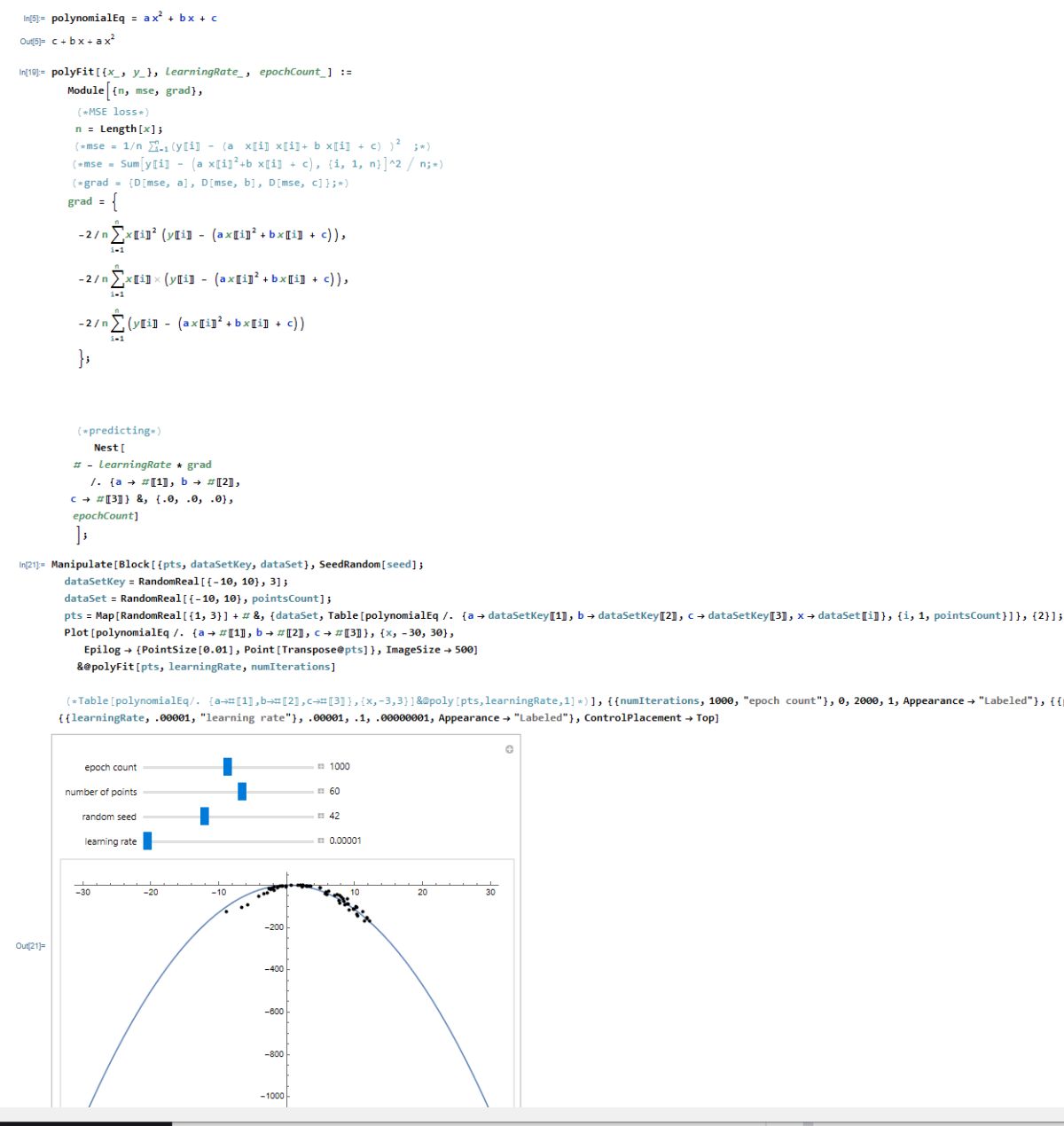This screenshot has width=1064, height=1126.
Task: Click the epoch count slider thumb
Action: click(228, 767)
